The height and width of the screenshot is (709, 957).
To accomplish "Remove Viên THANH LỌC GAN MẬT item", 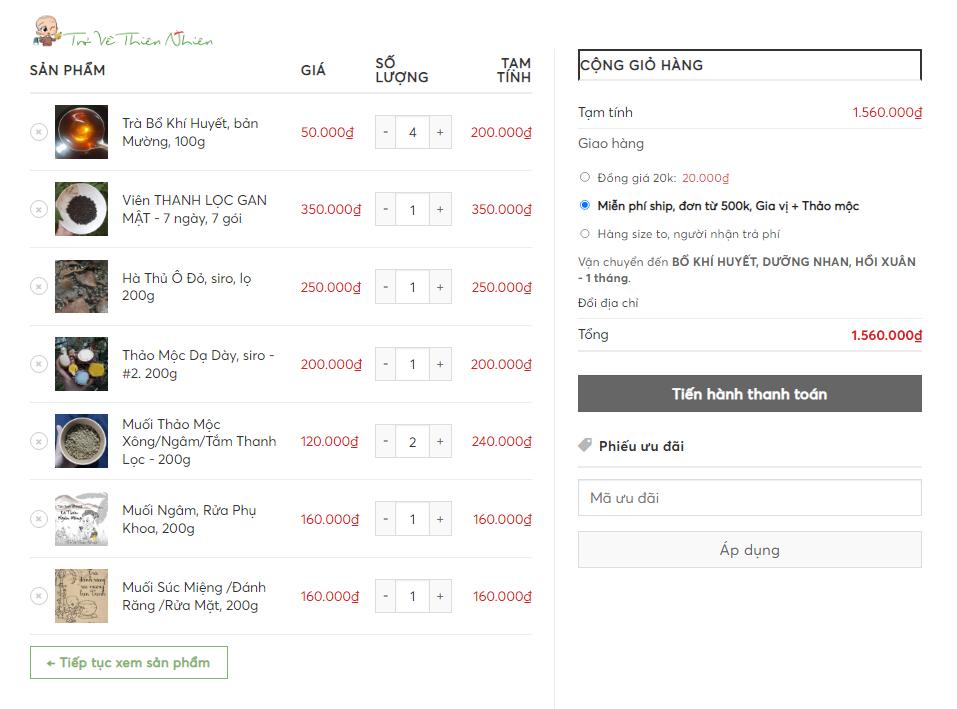I will [38, 209].
